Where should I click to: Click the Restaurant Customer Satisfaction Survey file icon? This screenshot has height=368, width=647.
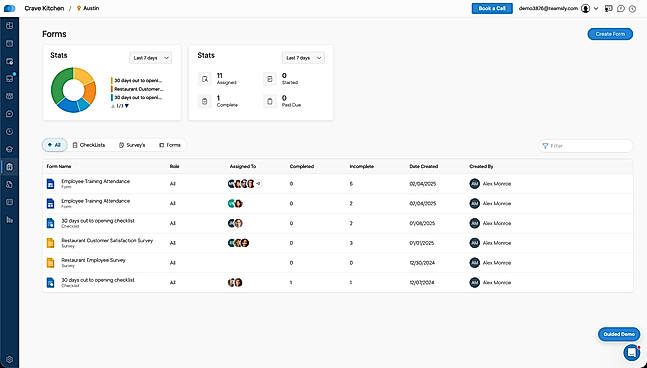tap(50, 243)
